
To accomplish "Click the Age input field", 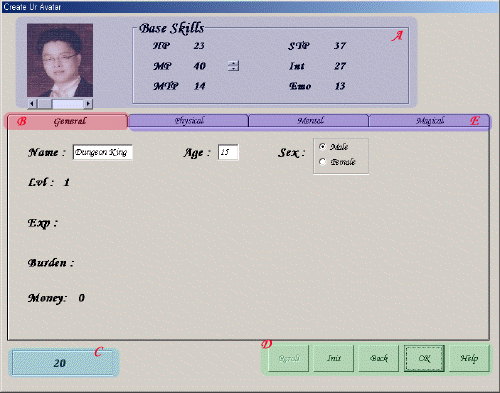I will point(228,152).
